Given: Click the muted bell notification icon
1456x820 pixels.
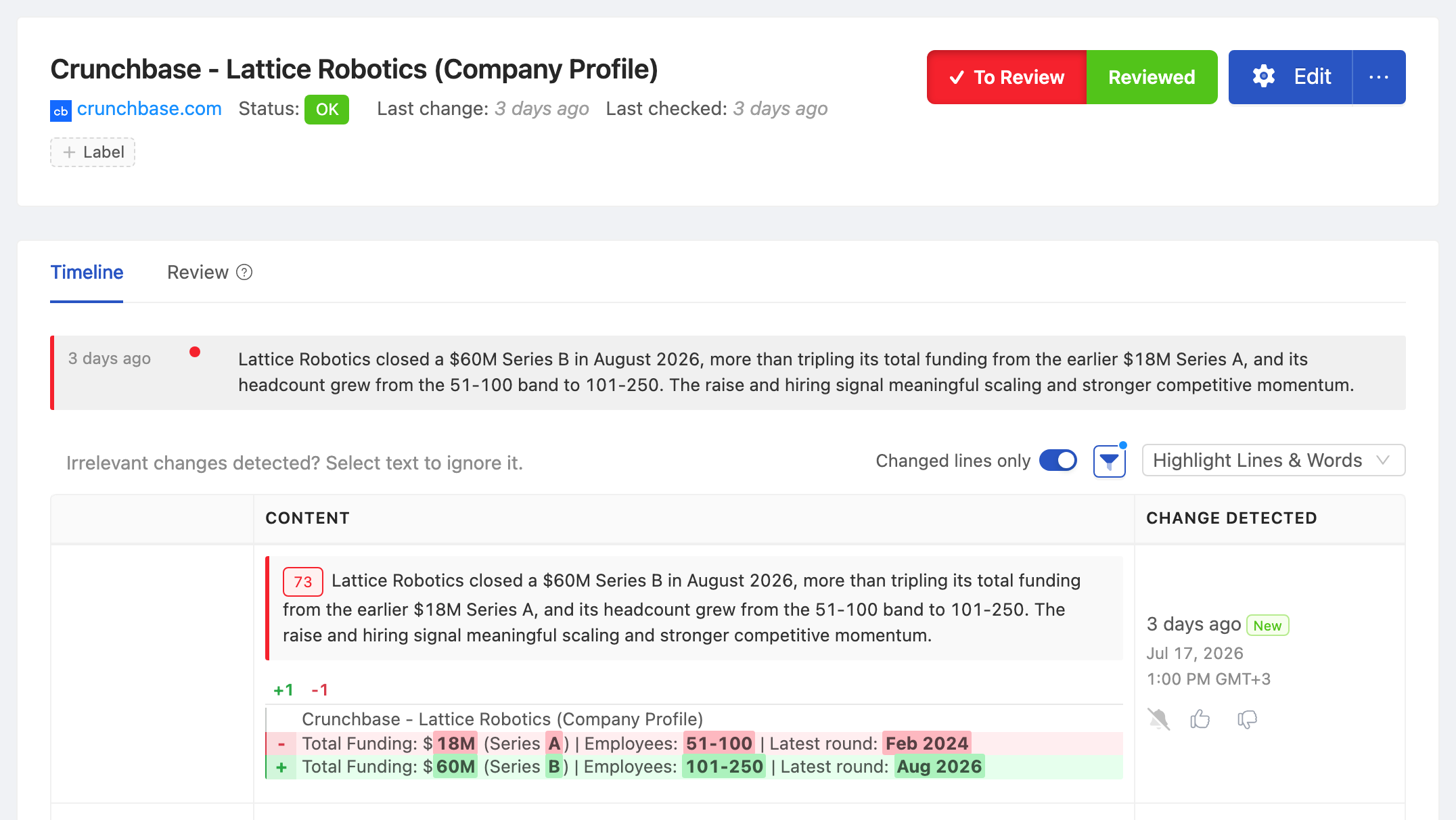Looking at the screenshot, I should 1159,719.
